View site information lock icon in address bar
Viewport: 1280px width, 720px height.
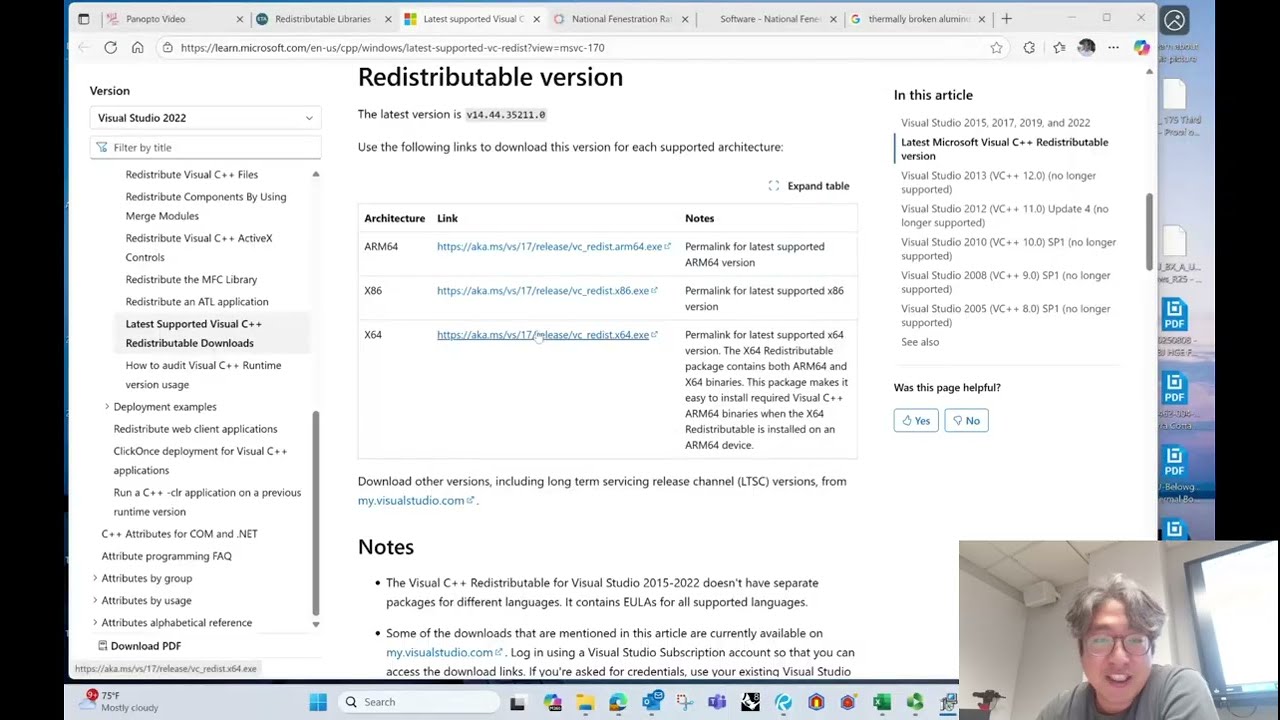[x=167, y=48]
